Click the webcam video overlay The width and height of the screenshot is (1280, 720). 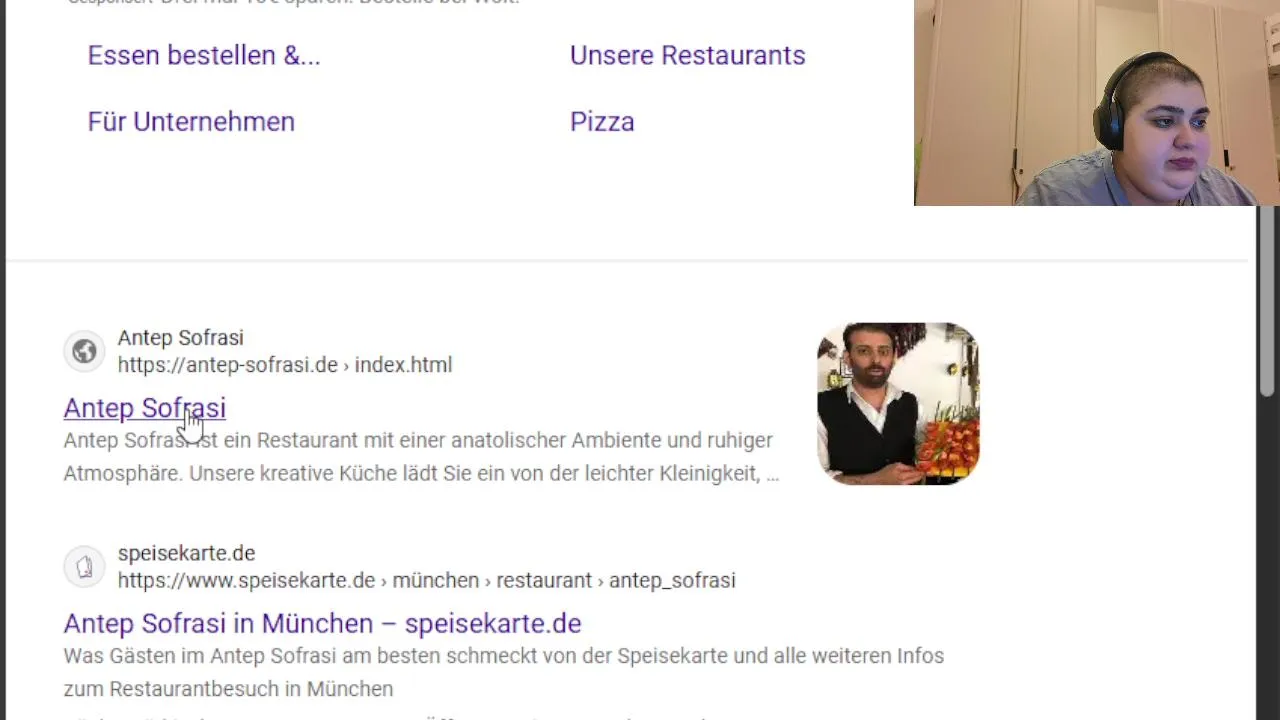[1097, 103]
